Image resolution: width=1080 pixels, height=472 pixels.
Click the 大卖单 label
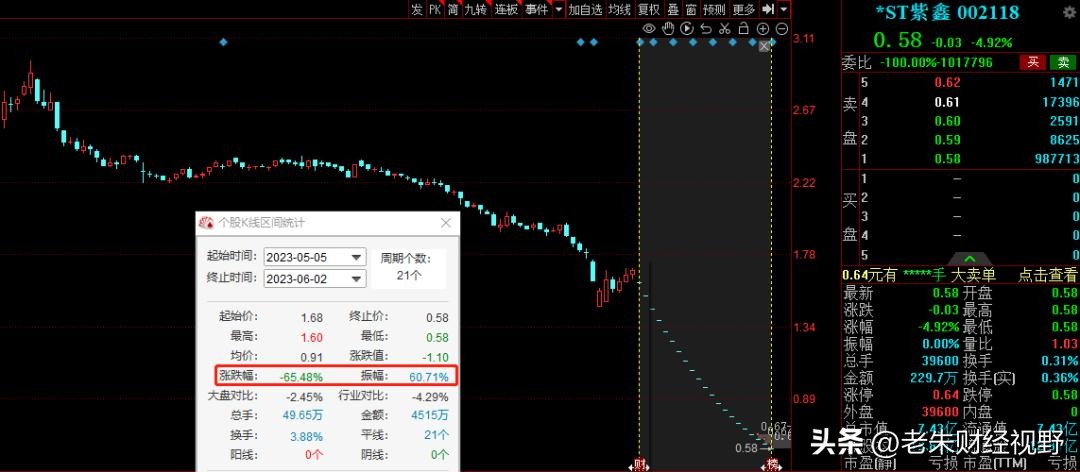[x=973, y=275]
